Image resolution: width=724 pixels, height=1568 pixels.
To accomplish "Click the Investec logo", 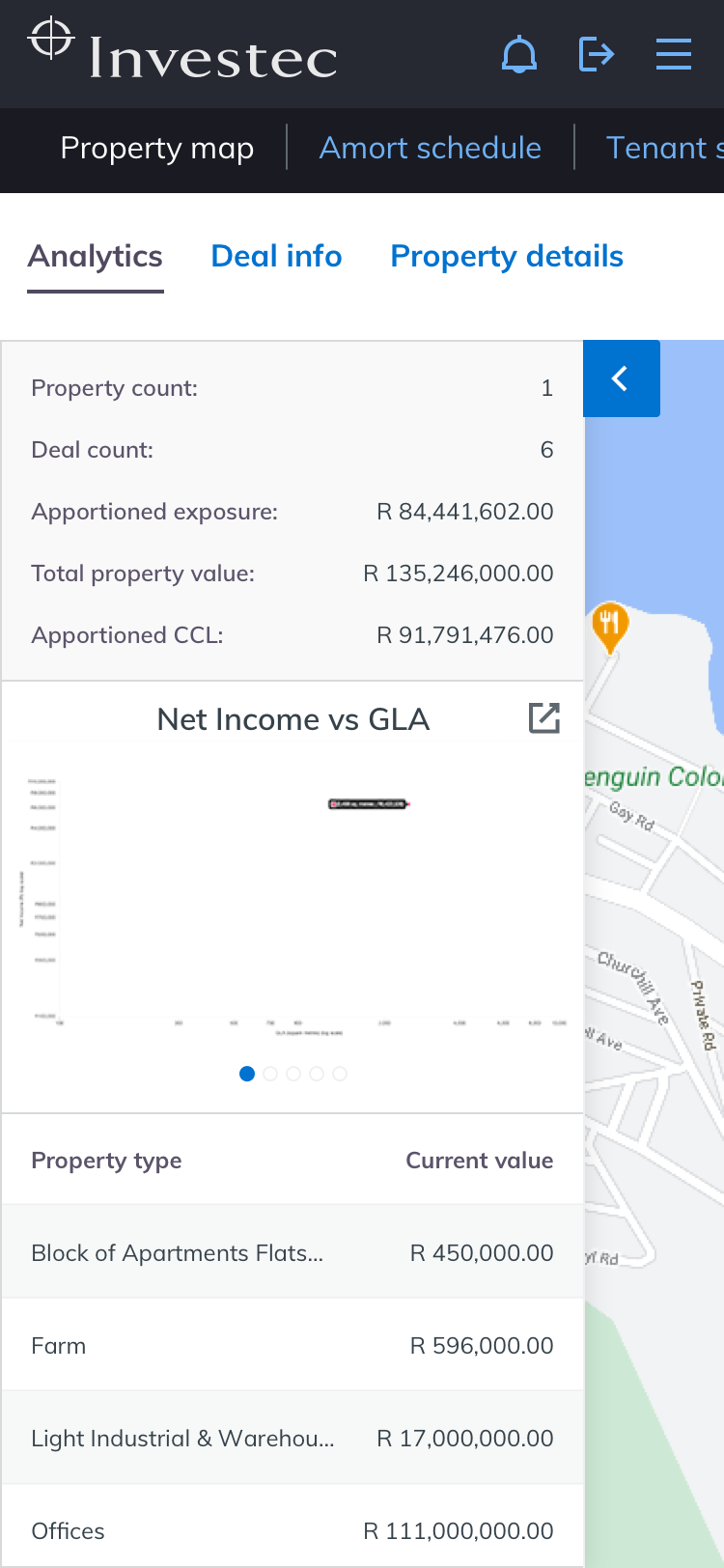I will click(x=183, y=52).
